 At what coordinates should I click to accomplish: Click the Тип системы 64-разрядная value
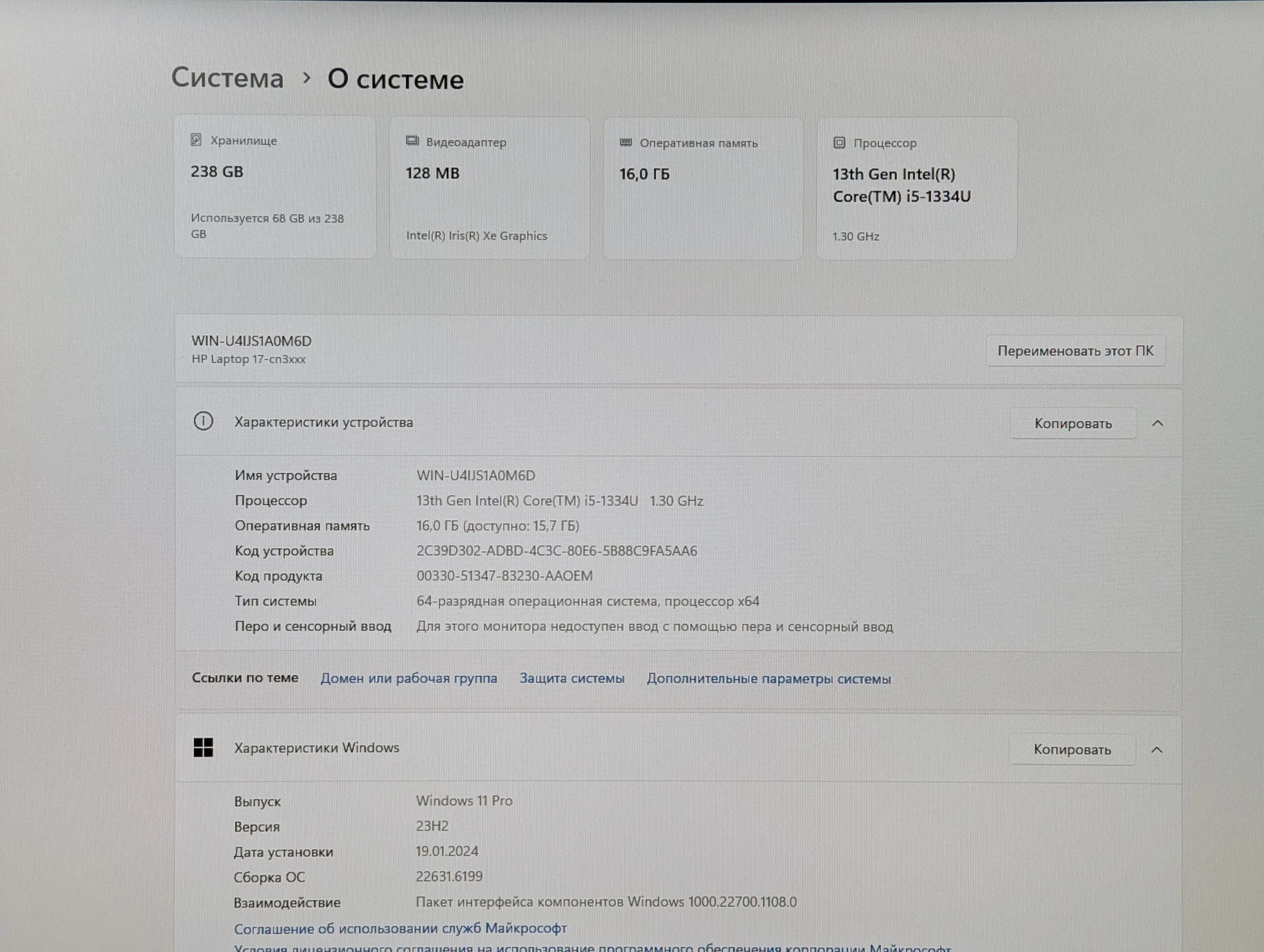coord(588,601)
